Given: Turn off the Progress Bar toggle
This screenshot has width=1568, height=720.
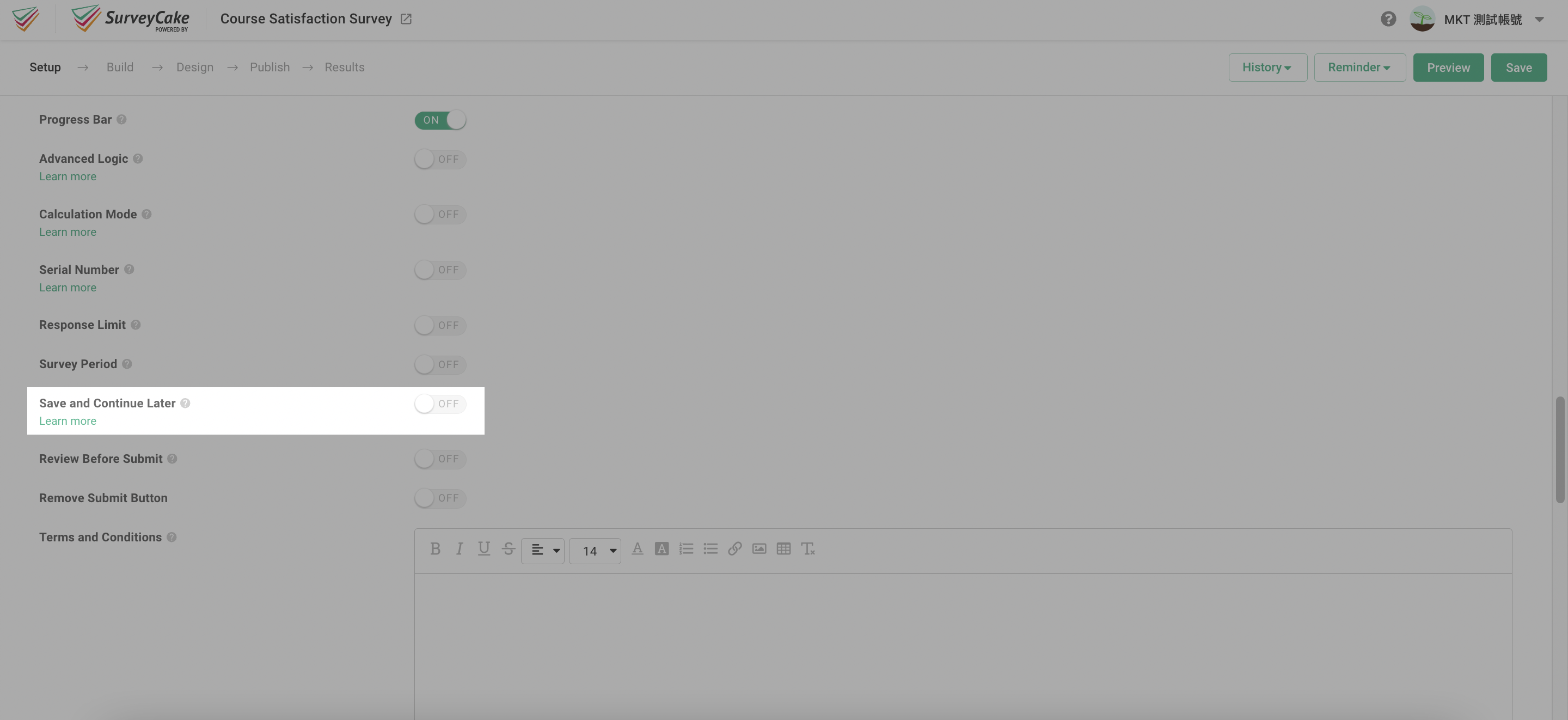Looking at the screenshot, I should point(440,120).
